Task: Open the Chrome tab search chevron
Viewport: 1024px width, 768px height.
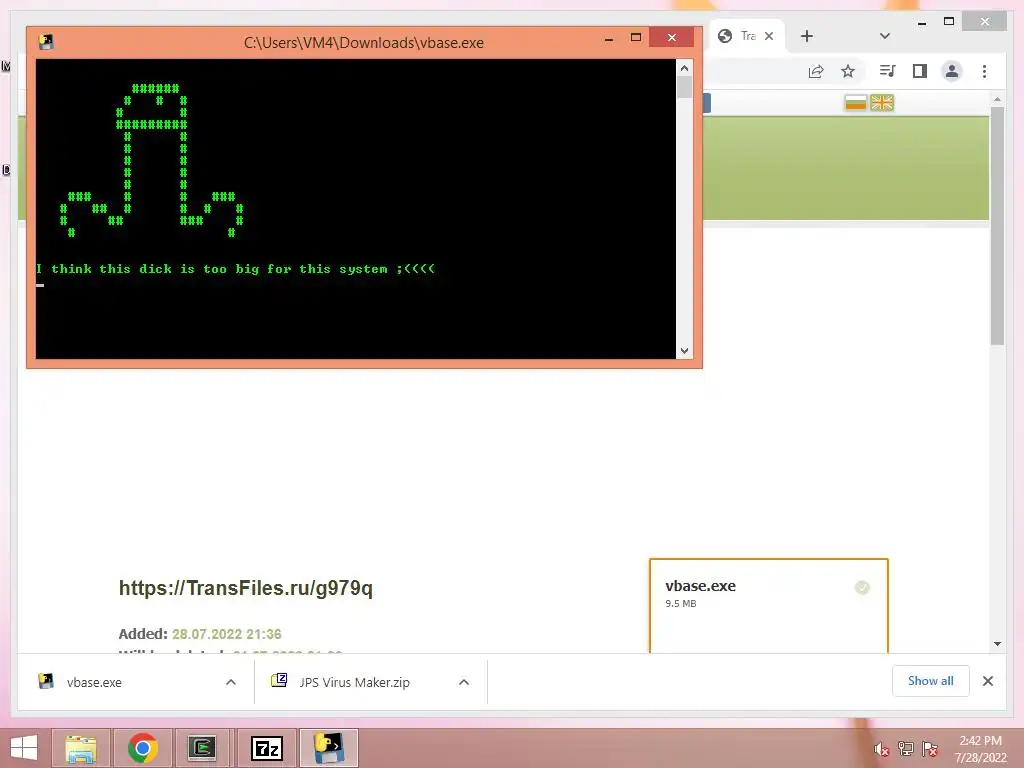Action: 885,36
